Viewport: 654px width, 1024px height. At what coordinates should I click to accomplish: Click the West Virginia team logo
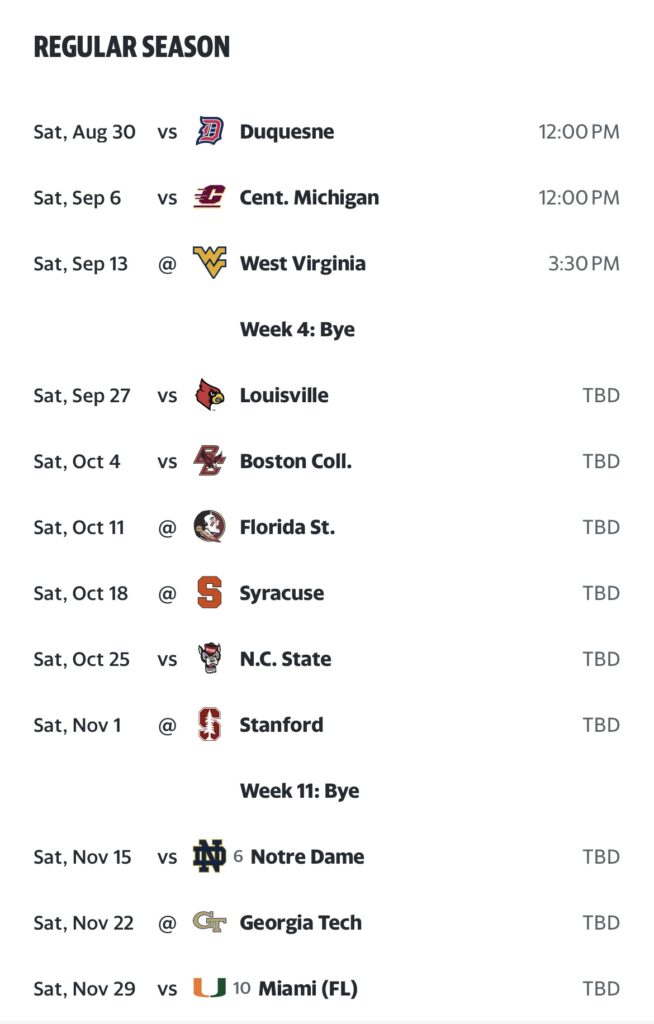[x=210, y=263]
